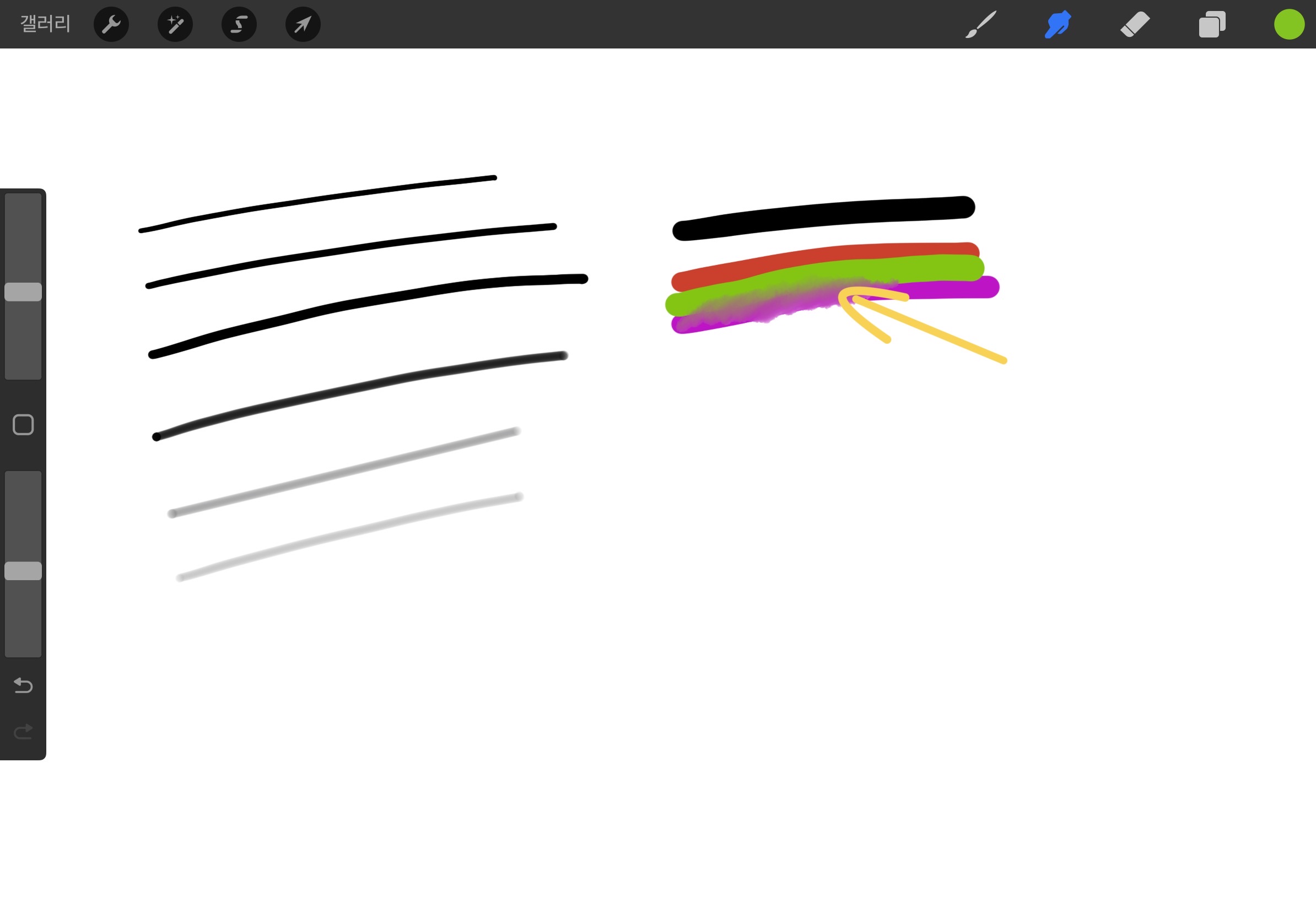
Task: Click the opacity slider handle
Action: tap(23, 571)
